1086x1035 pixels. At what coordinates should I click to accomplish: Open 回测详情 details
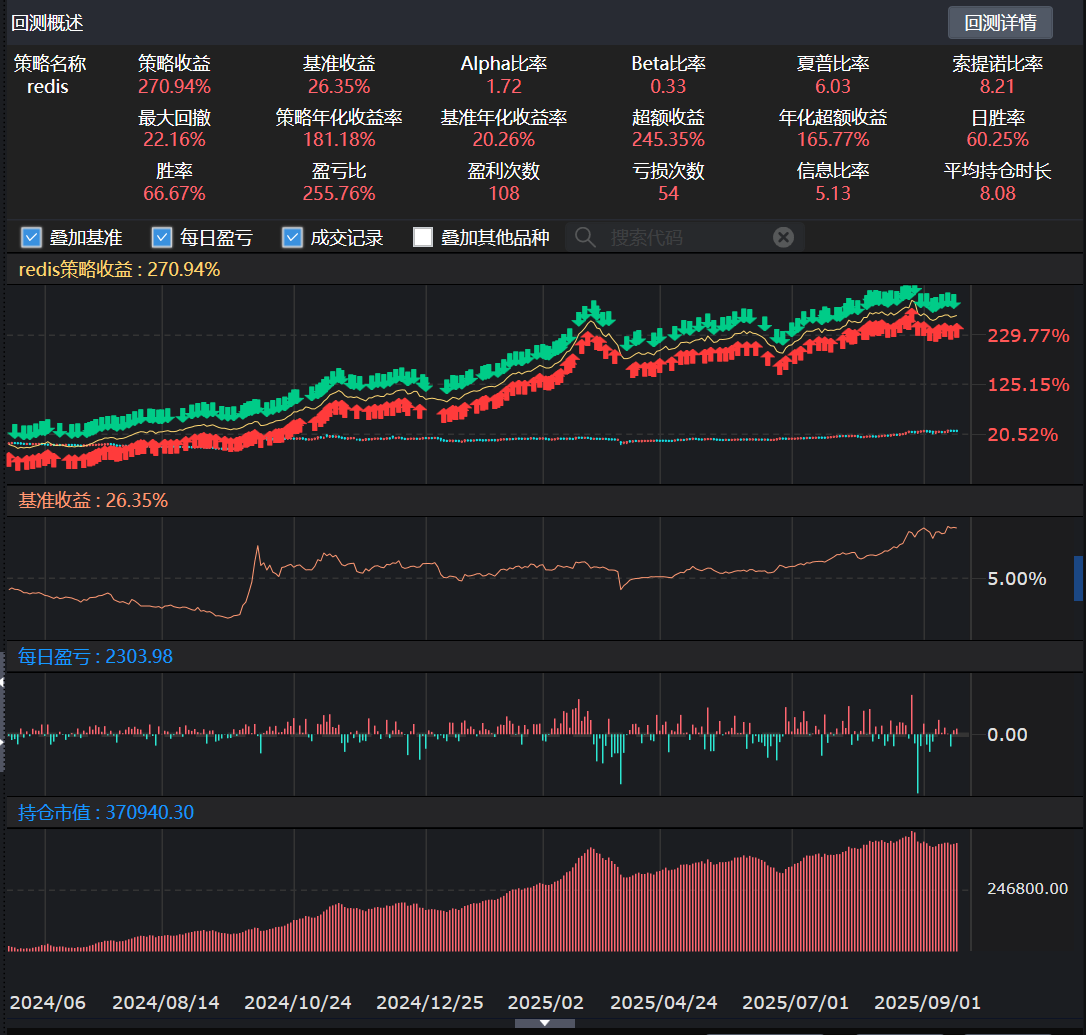point(1000,23)
